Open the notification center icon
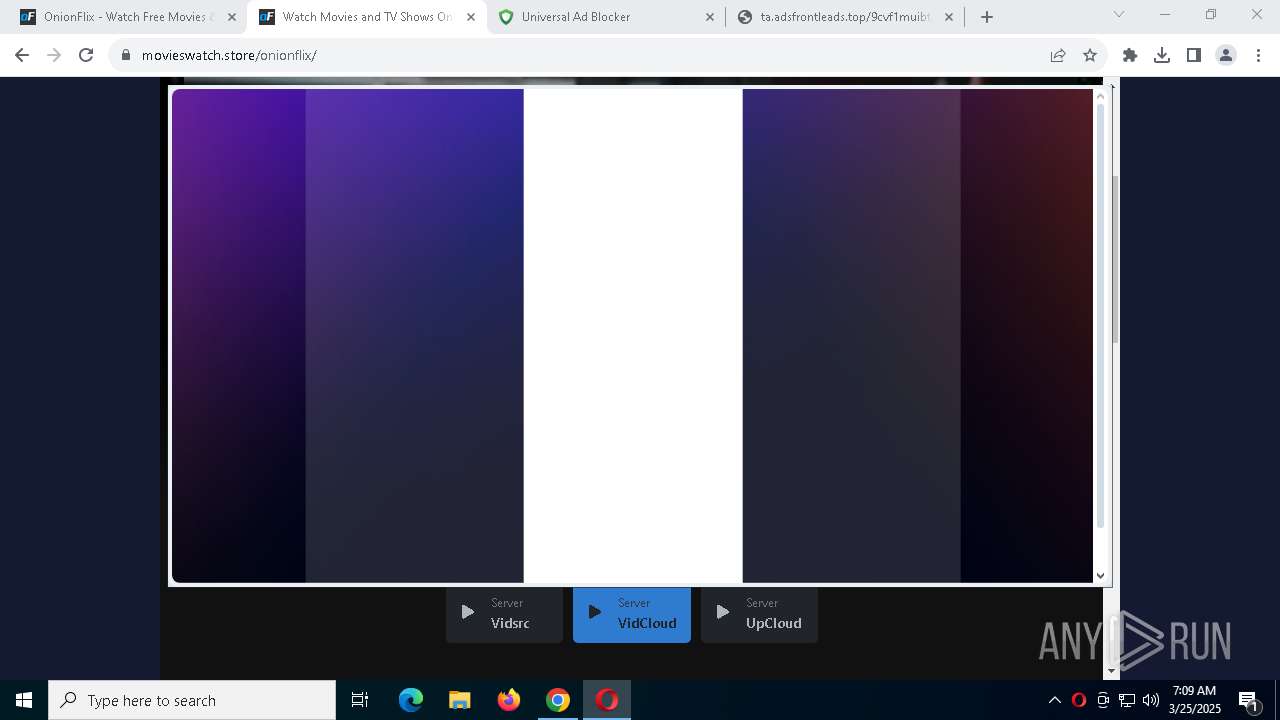Viewport: 1280px width, 720px height. 1248,700
